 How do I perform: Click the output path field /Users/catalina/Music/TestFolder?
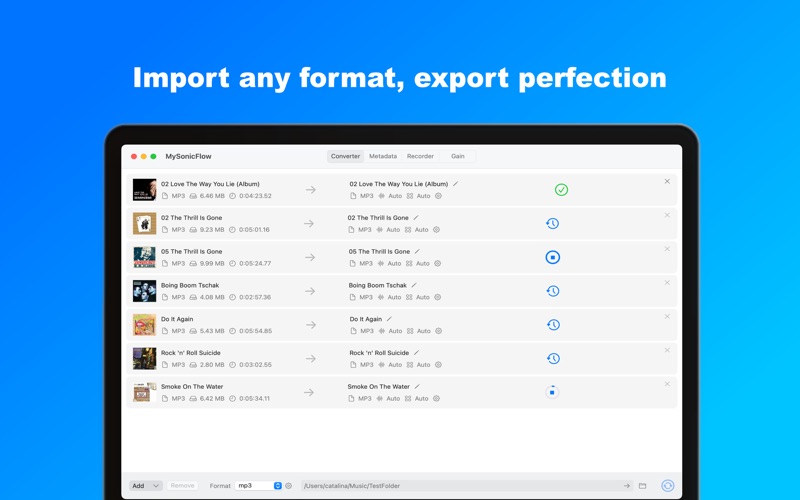(x=461, y=486)
